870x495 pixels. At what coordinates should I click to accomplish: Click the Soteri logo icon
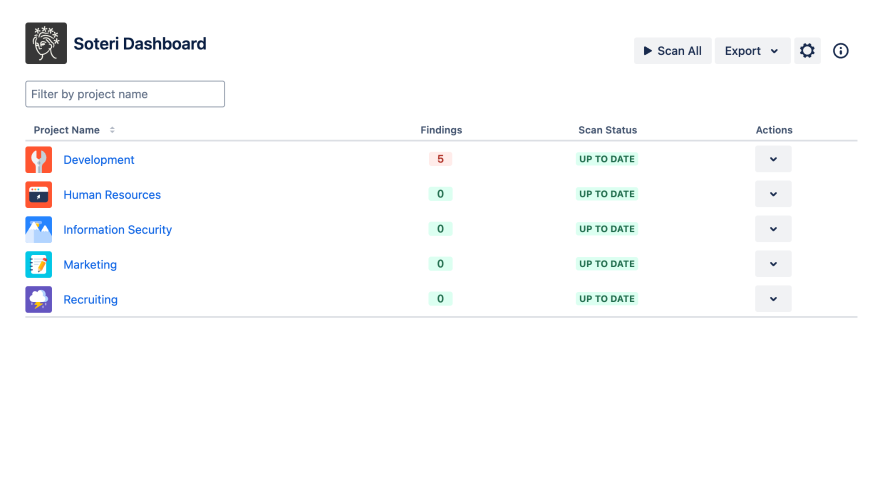click(x=46, y=44)
